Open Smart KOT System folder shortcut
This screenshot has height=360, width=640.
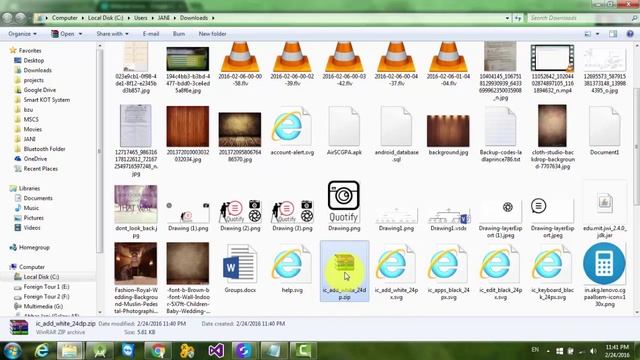pos(46,100)
